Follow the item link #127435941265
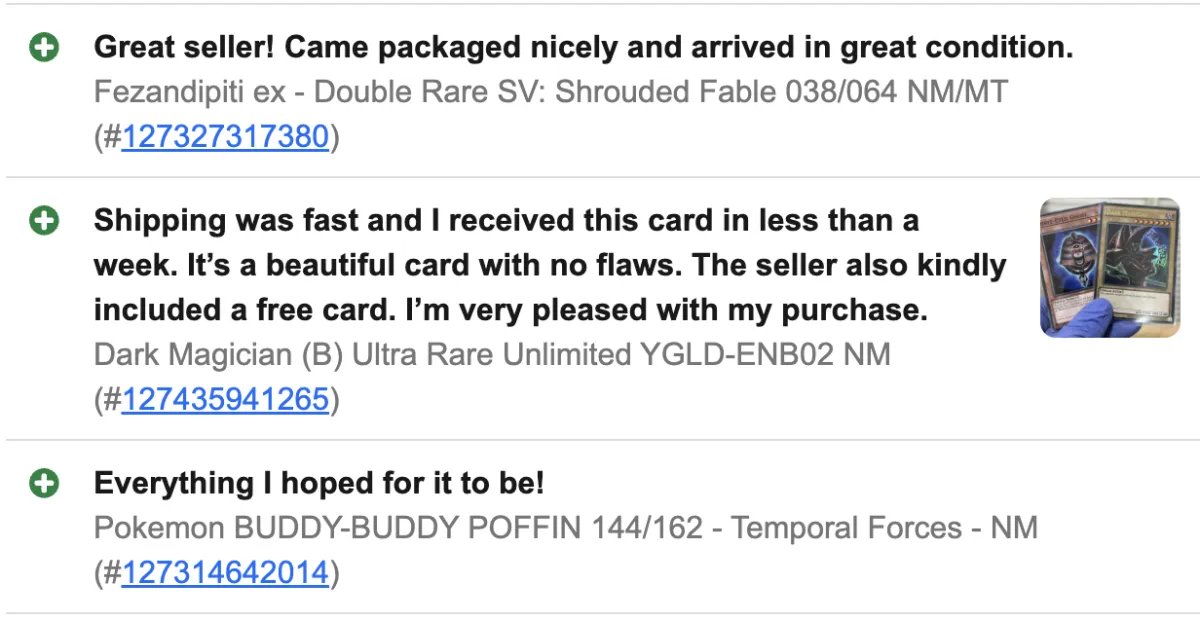 pos(225,399)
